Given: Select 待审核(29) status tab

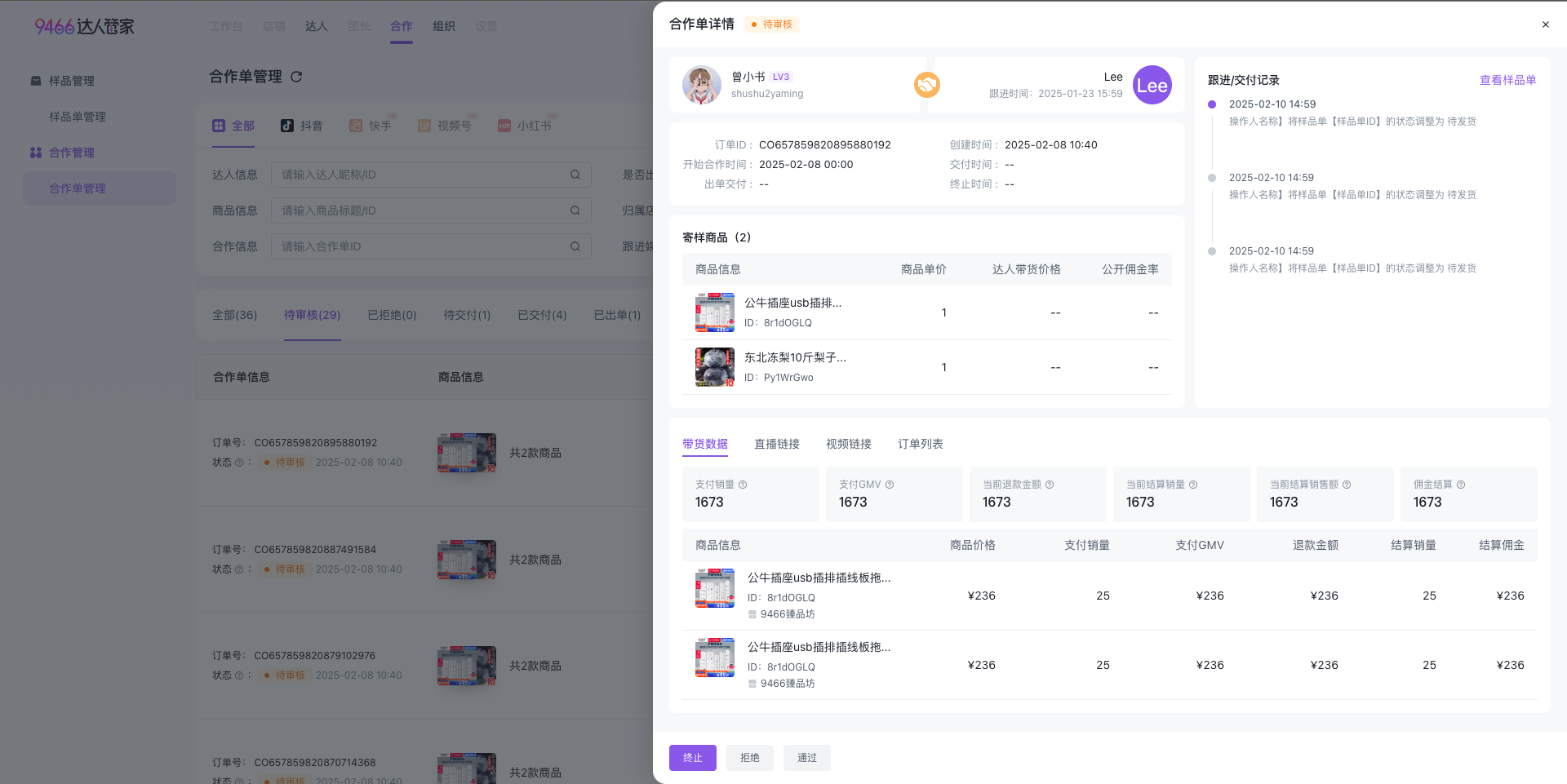Looking at the screenshot, I should (313, 315).
